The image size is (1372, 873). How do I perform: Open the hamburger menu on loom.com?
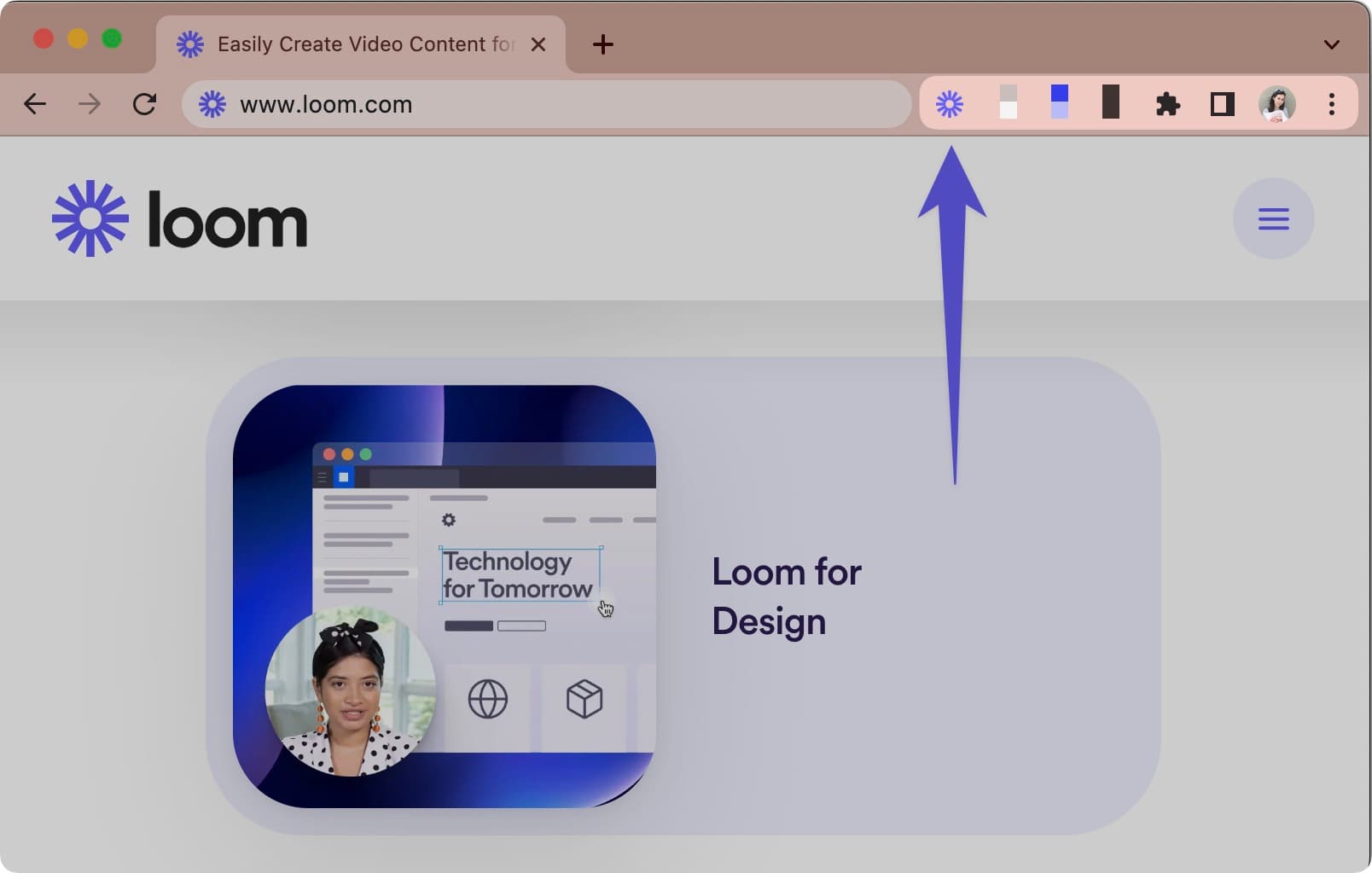pyautogui.click(x=1273, y=218)
